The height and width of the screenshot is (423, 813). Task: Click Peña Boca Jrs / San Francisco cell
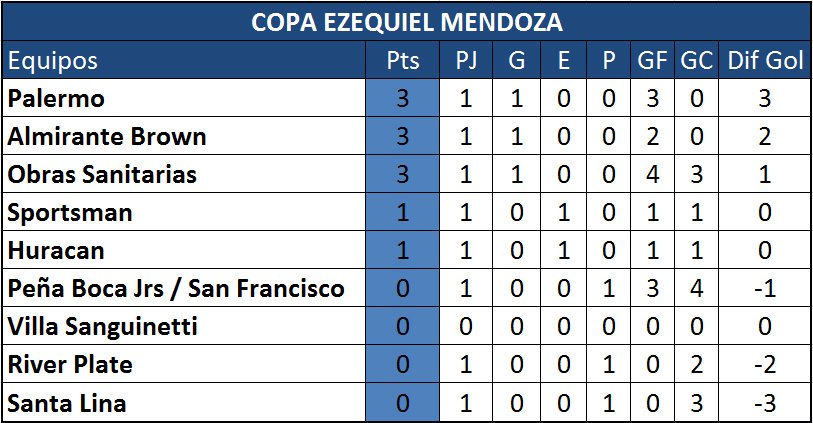(x=184, y=288)
